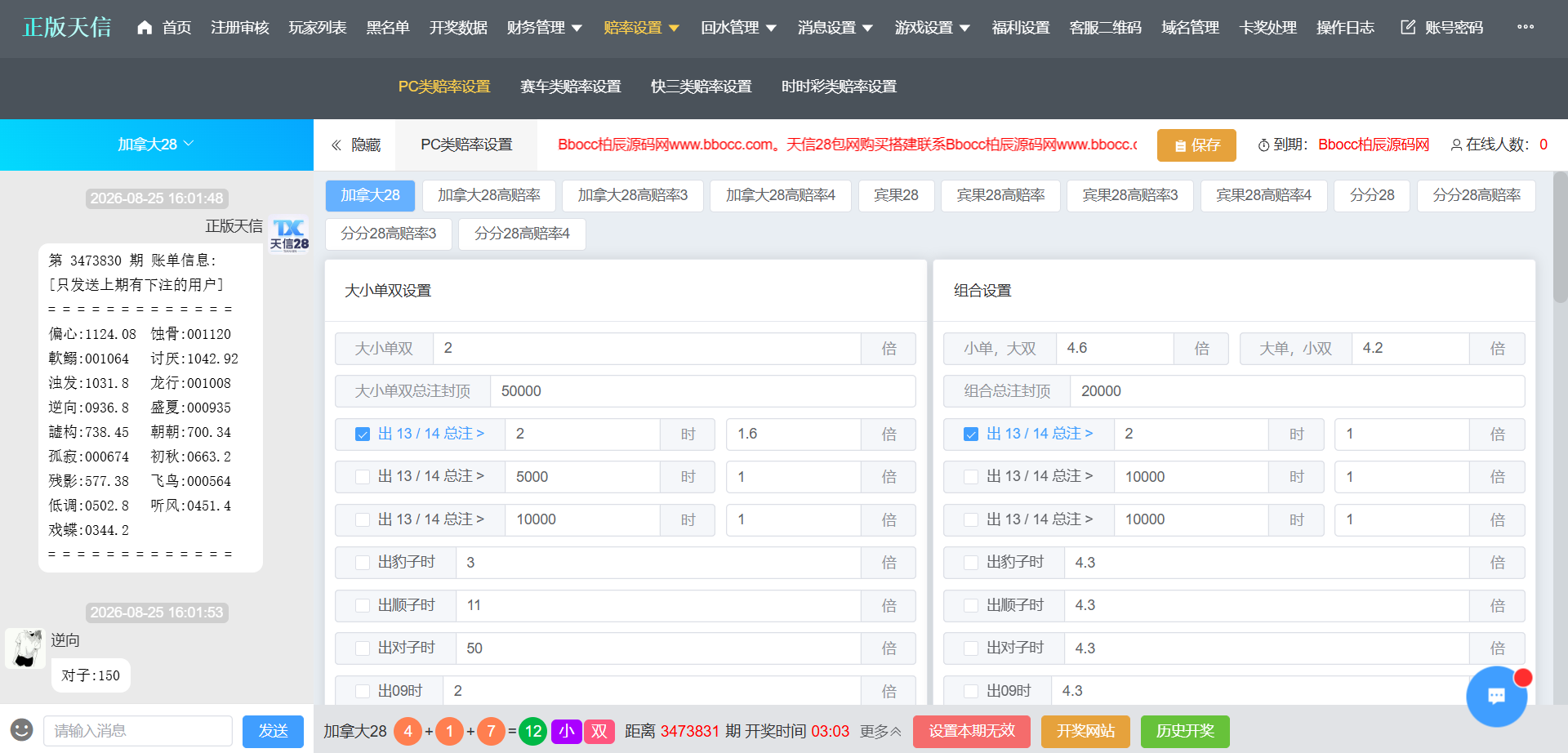
Task: Expand 更多 in the bottom bar
Action: pos(880,732)
